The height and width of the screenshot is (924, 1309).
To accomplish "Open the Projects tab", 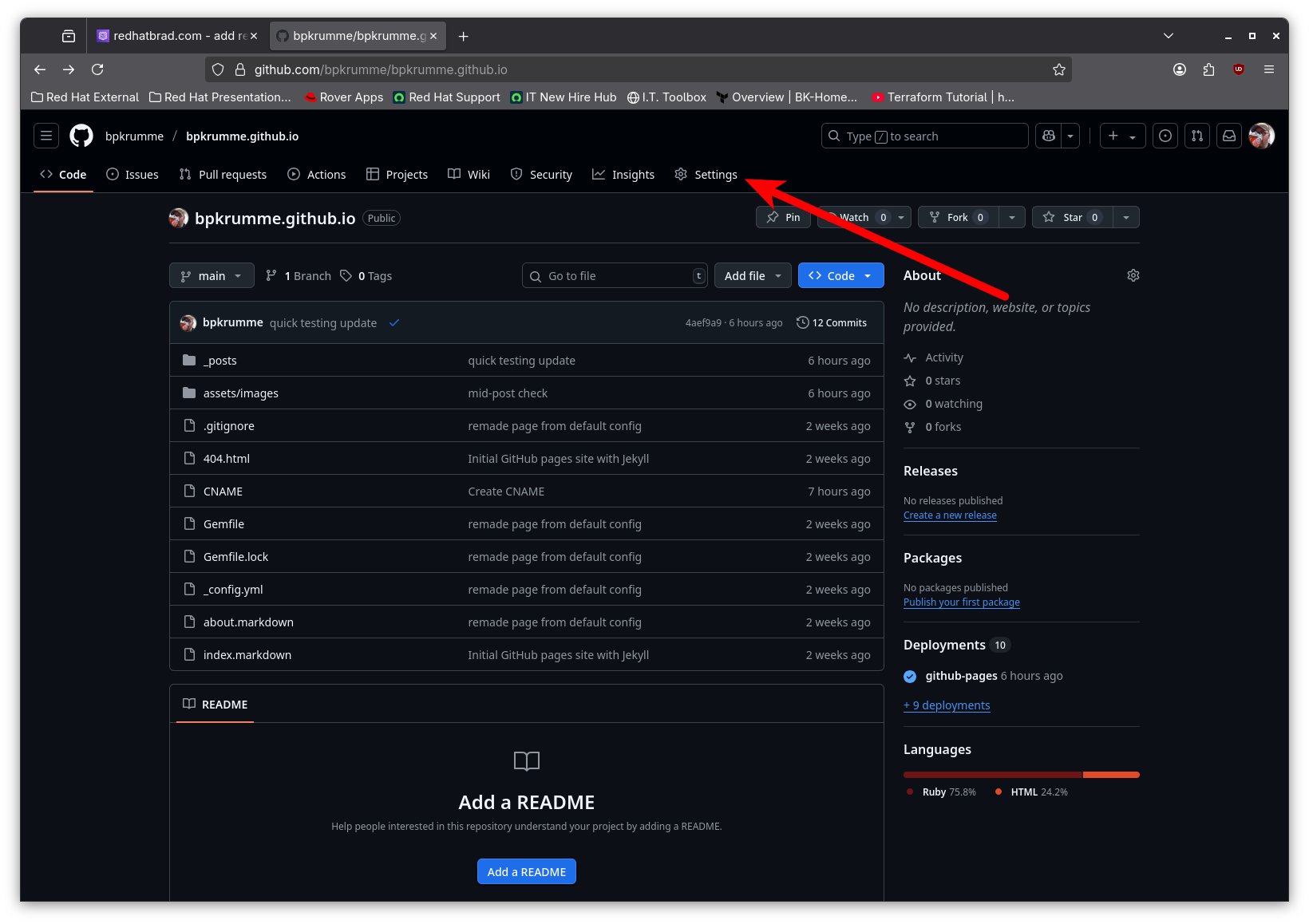I will 397,175.
